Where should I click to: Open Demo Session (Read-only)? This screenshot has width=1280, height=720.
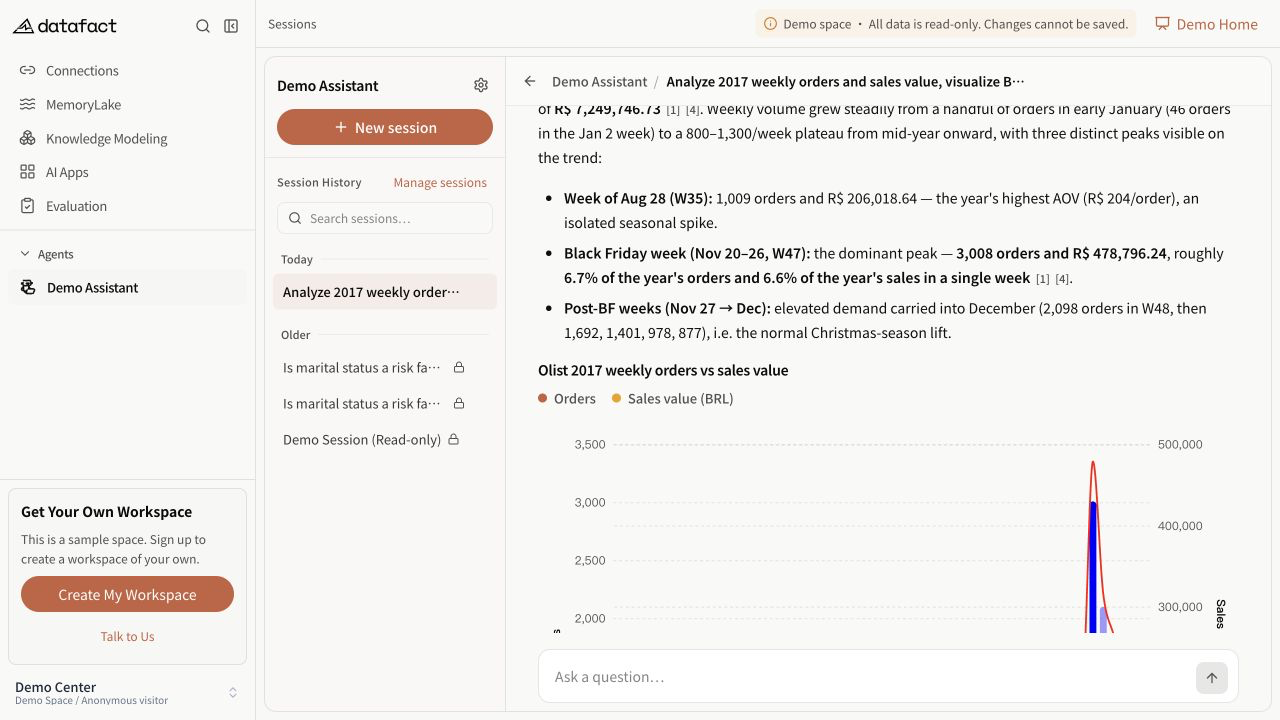tap(385, 440)
